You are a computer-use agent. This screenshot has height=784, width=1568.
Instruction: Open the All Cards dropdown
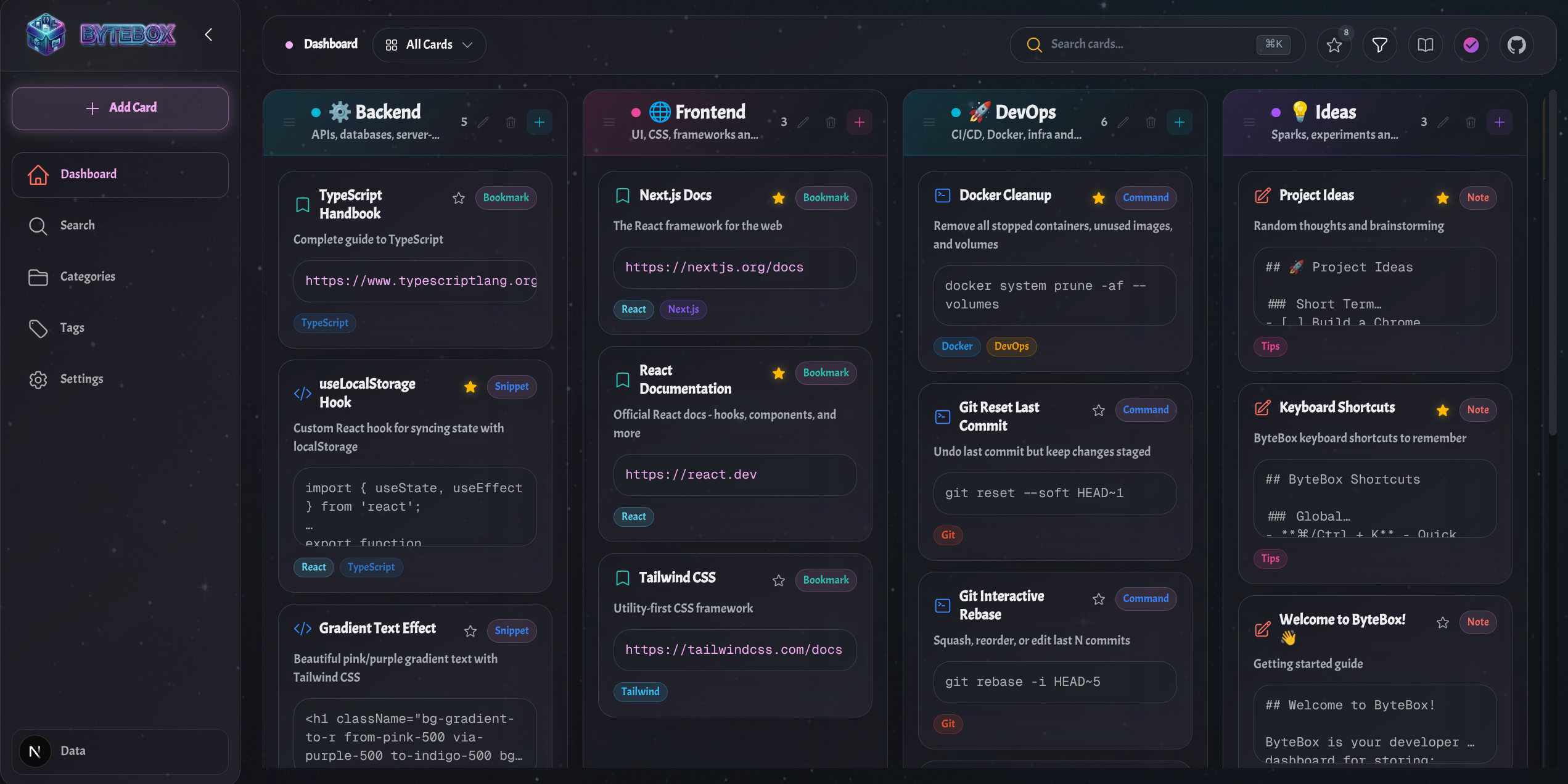tap(429, 44)
